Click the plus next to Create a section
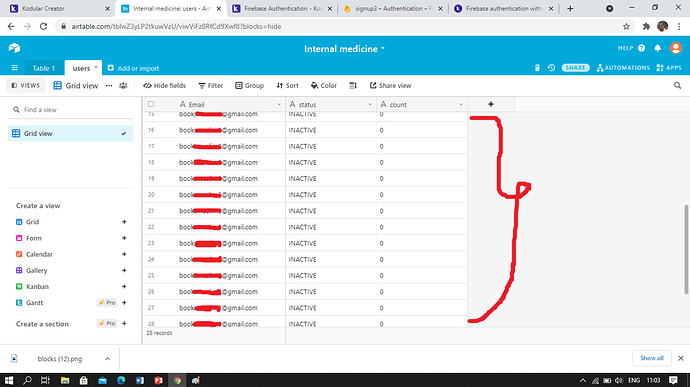The image size is (690, 387). pyautogui.click(x=124, y=324)
